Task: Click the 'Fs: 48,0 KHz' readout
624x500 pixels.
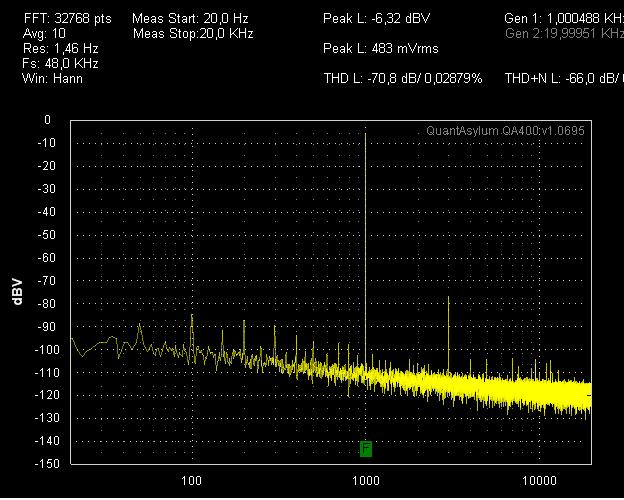Action: 60,64
